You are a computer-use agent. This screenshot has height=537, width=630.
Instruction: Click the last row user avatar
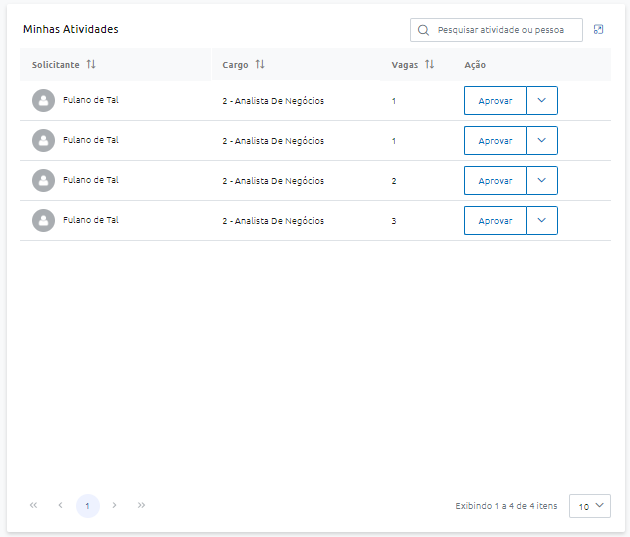[x=43, y=220]
